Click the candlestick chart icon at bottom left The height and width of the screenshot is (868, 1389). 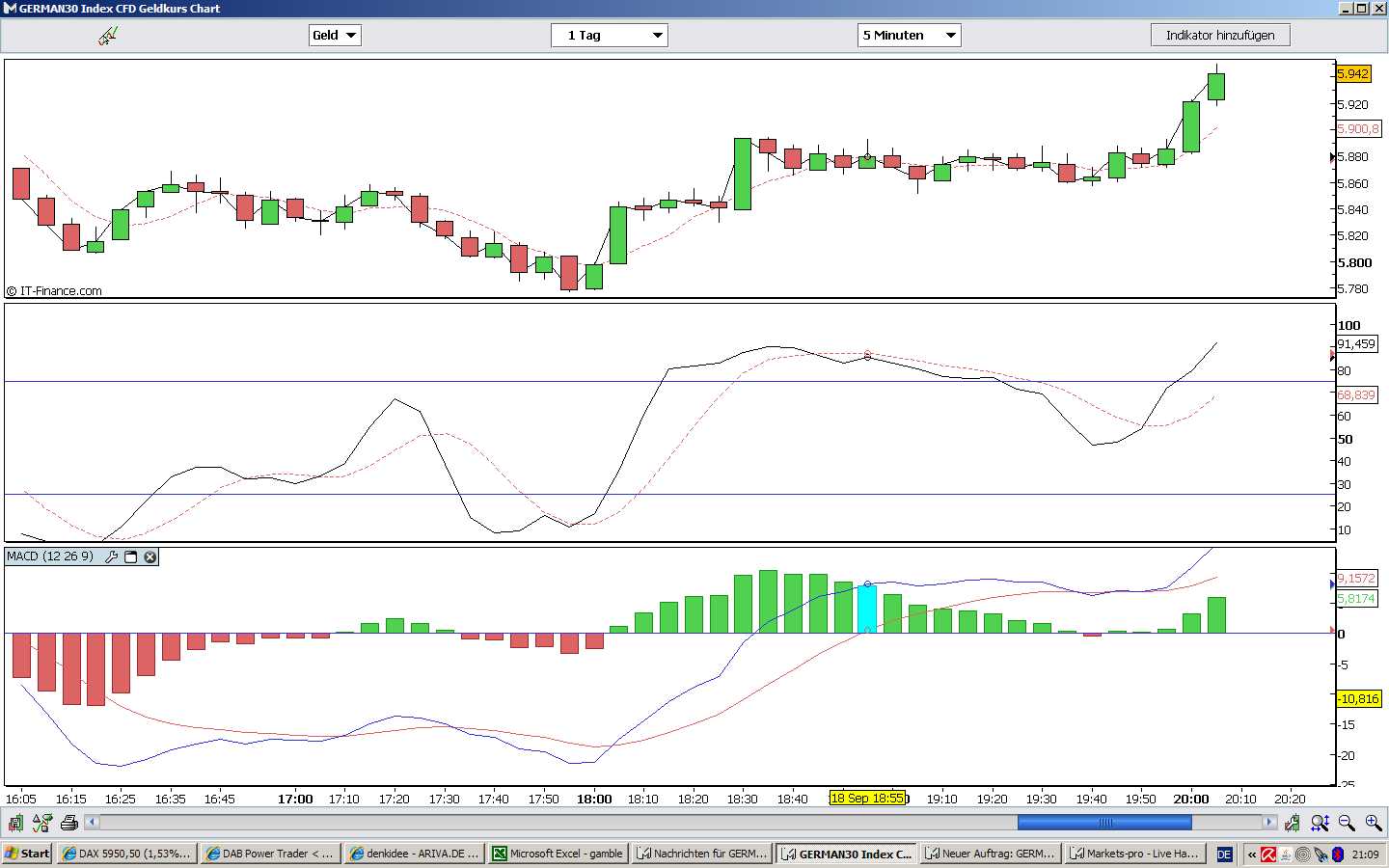[x=15, y=823]
